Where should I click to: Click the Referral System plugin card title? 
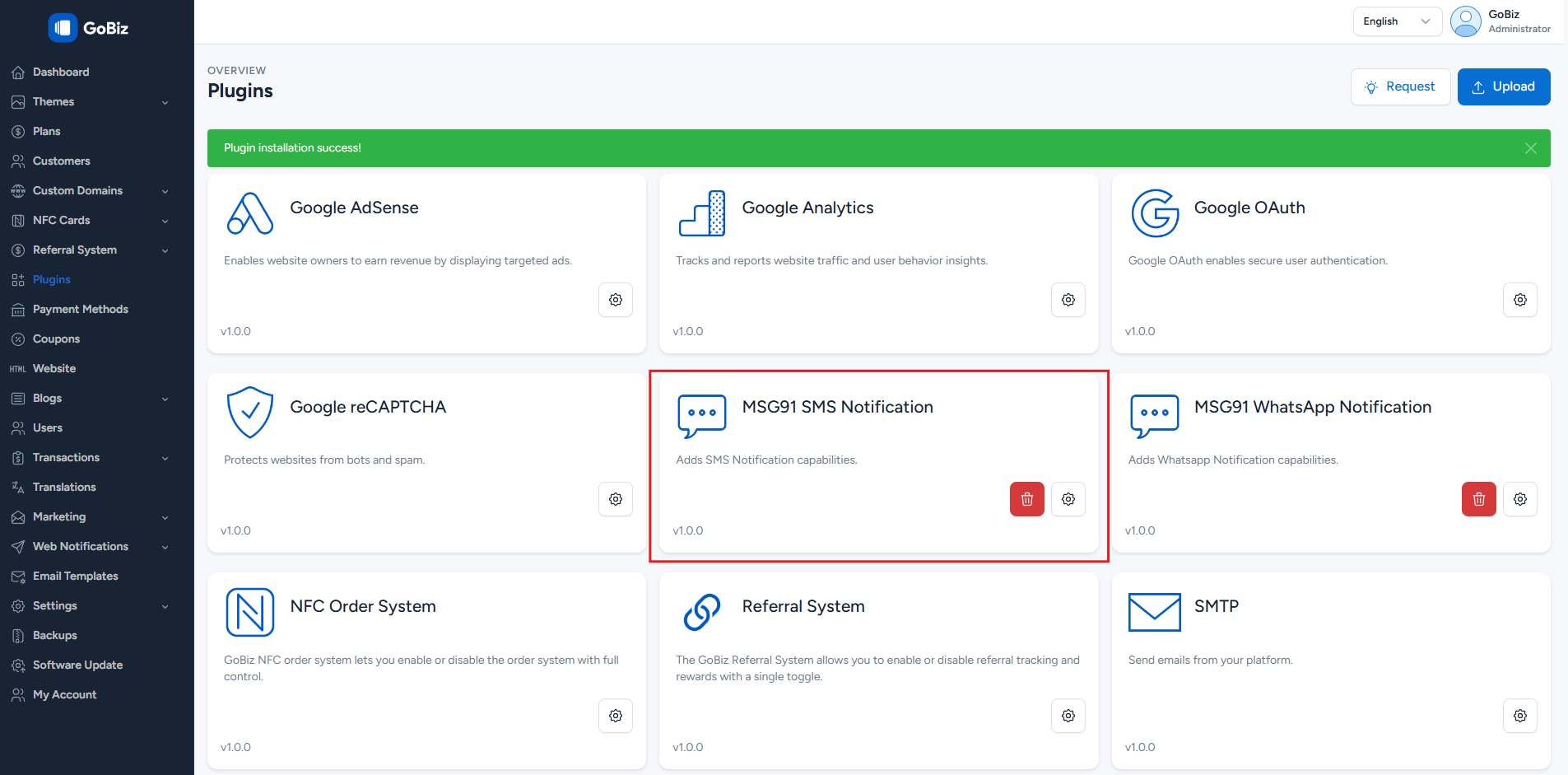(803, 606)
